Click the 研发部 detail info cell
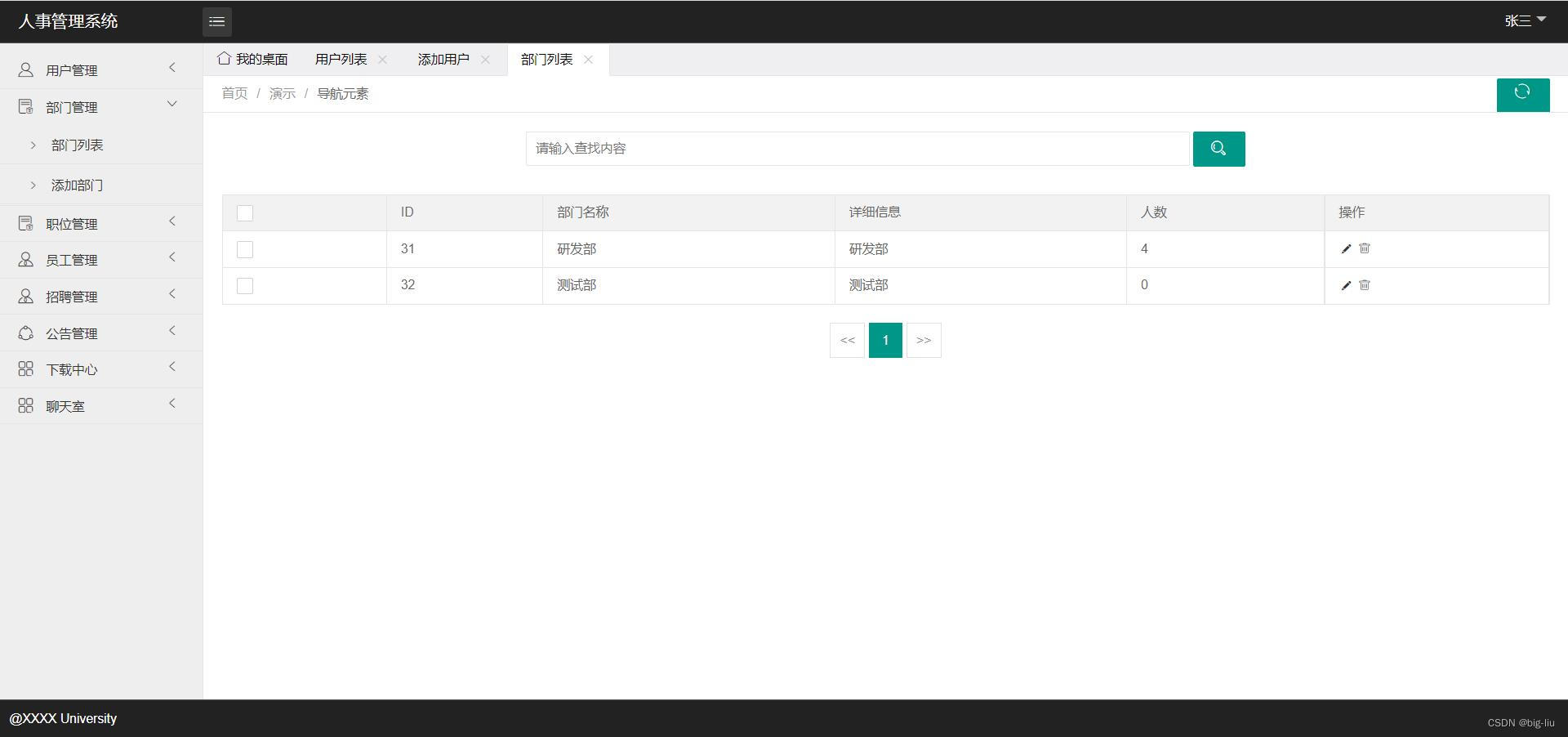The image size is (1568, 737). pyautogui.click(x=981, y=249)
